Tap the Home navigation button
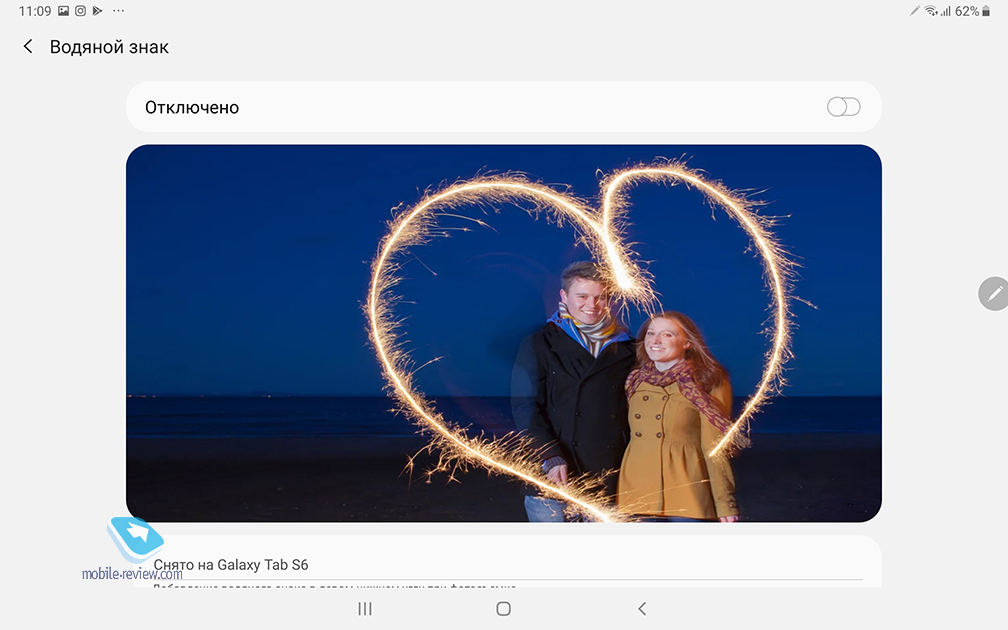The image size is (1008, 630). (503, 608)
